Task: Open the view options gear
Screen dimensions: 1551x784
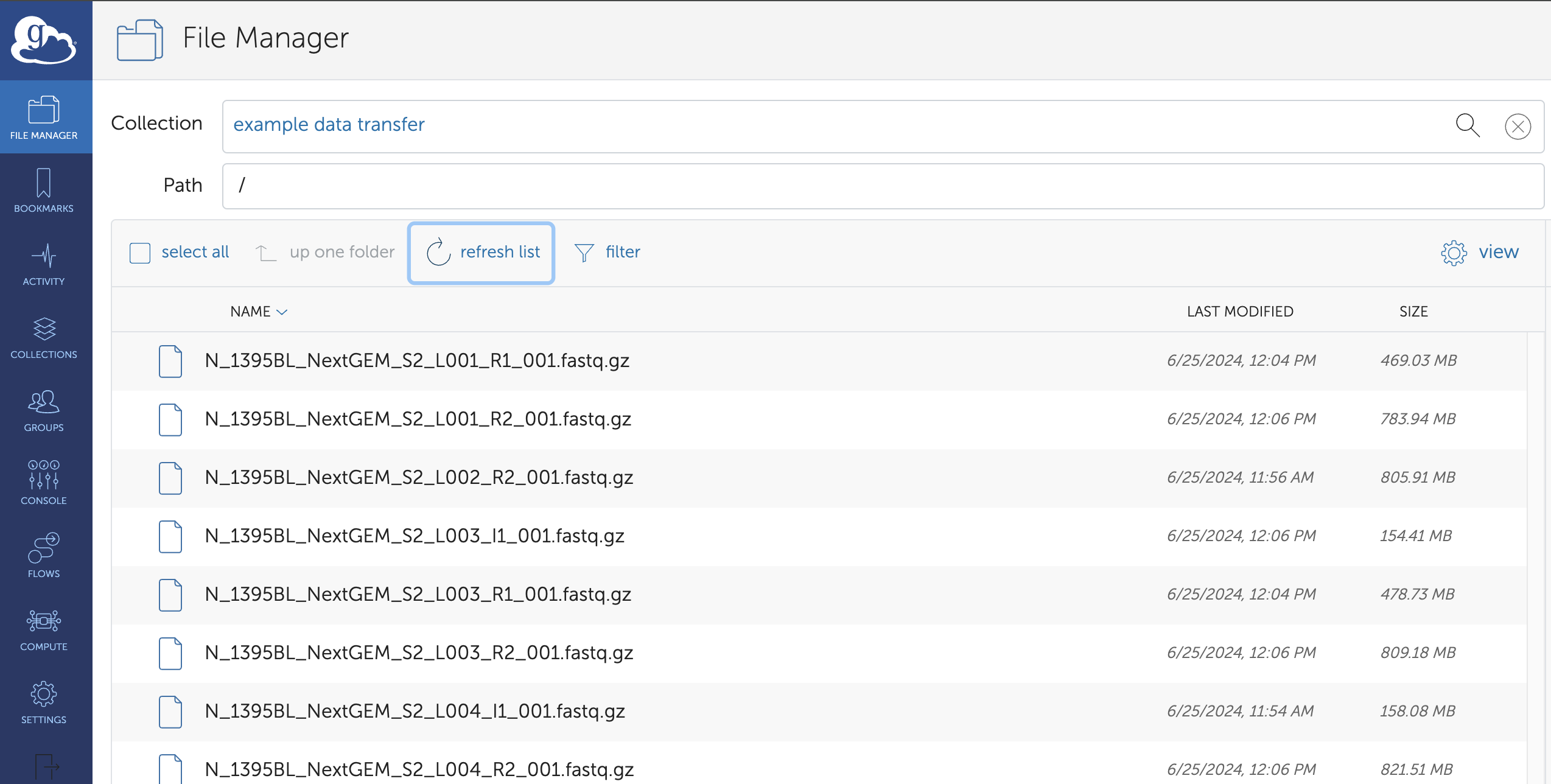Action: click(x=1454, y=253)
